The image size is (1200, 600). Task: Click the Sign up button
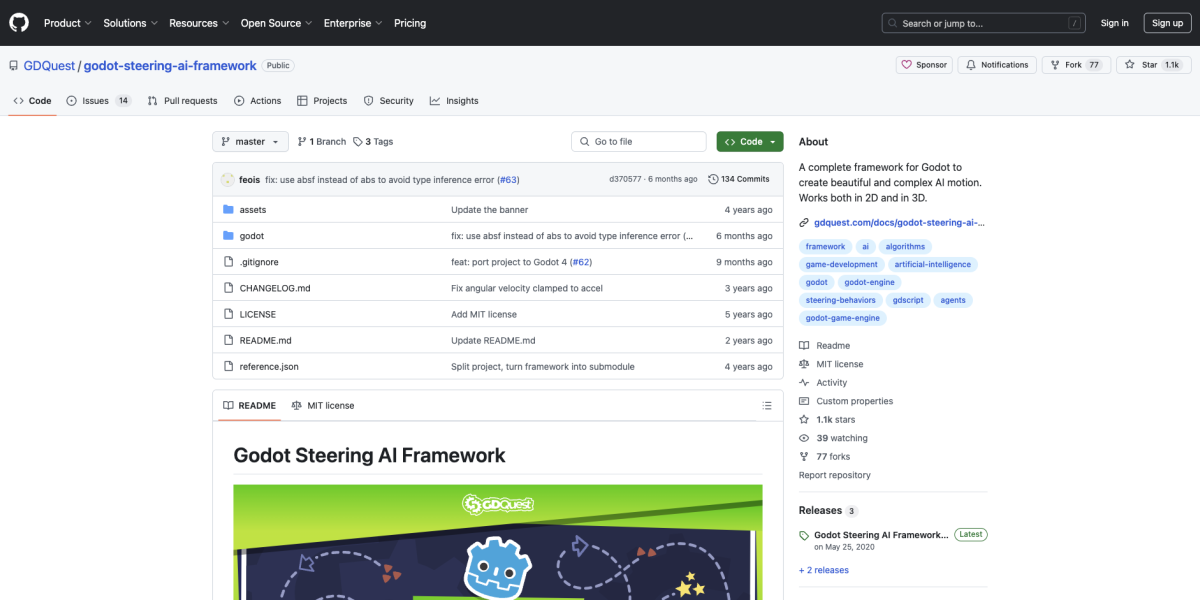point(1167,22)
